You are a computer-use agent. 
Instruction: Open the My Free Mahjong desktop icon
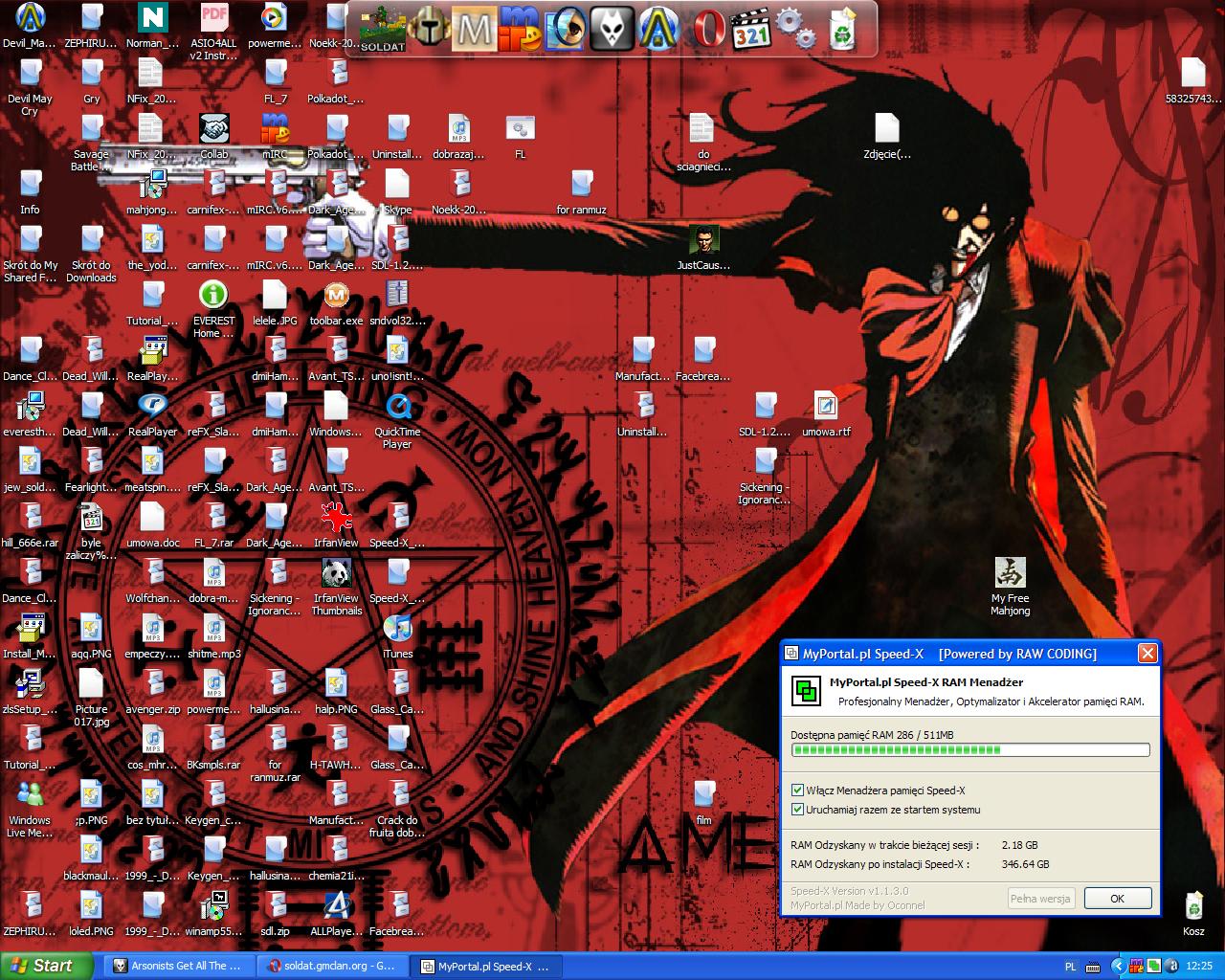pyautogui.click(x=1010, y=573)
